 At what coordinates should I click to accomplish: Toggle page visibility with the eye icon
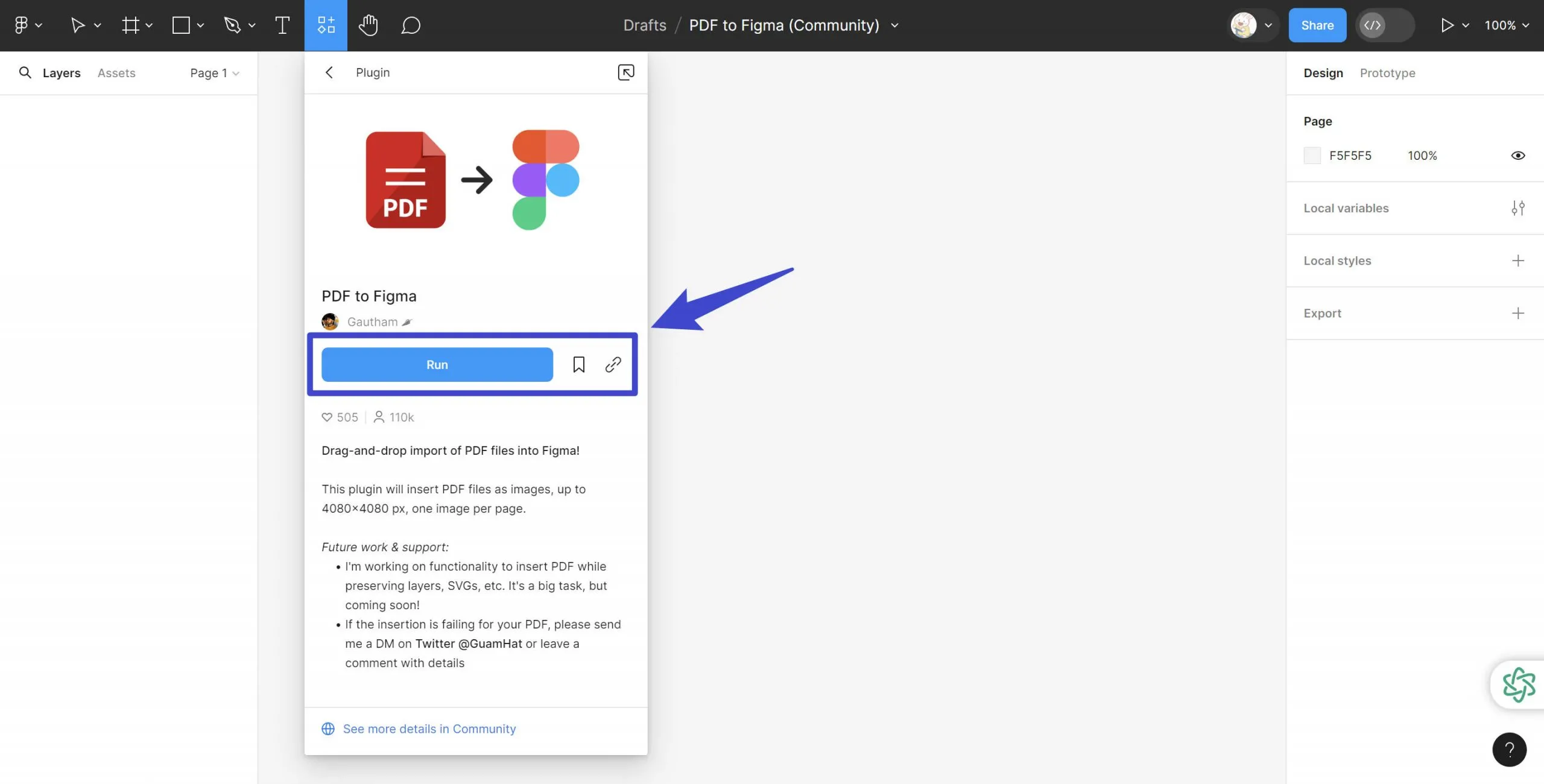(x=1518, y=155)
